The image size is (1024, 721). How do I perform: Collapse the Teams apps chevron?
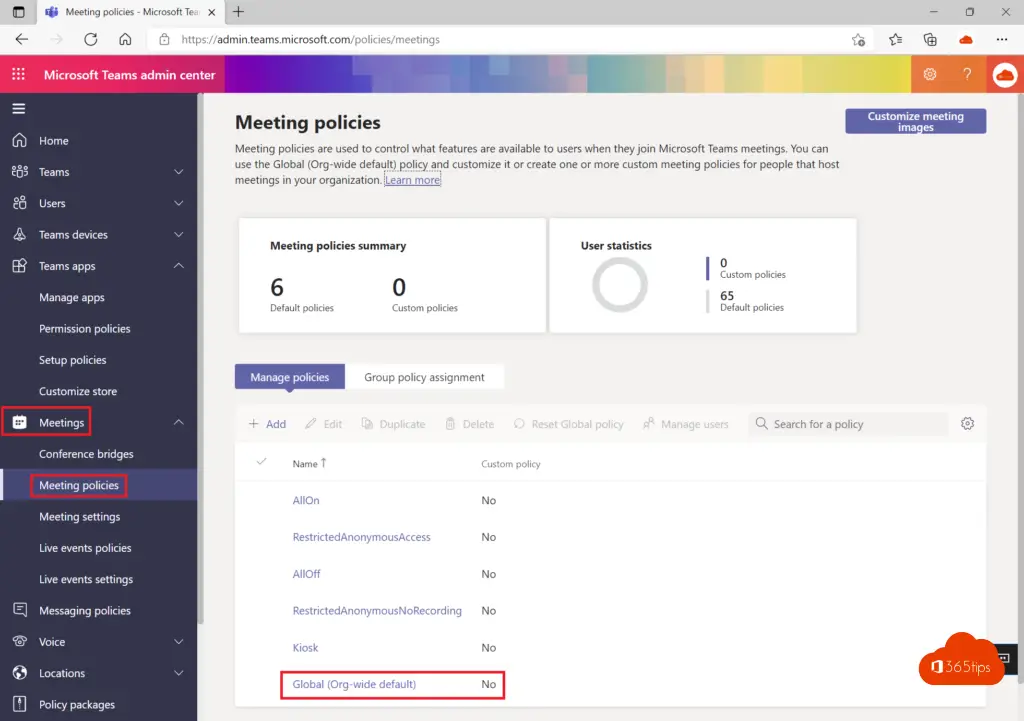point(179,266)
